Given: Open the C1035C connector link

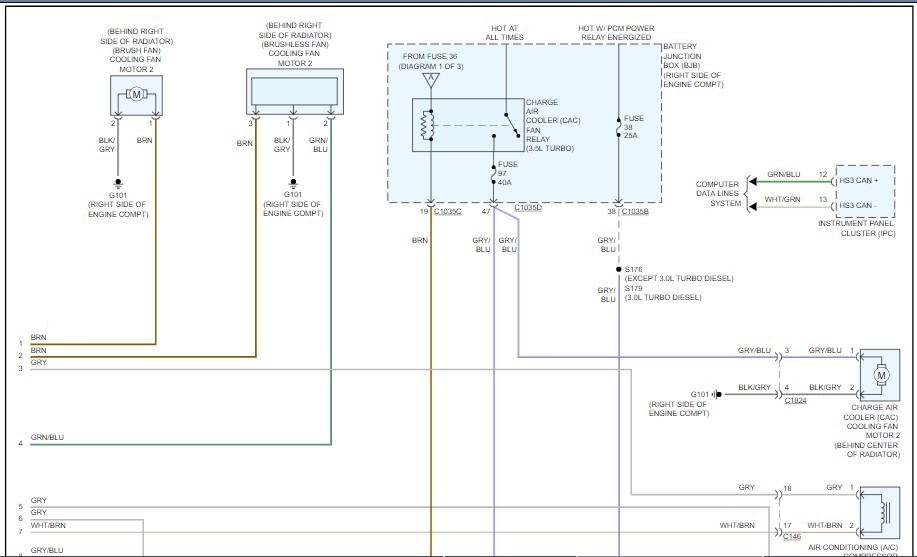Looking at the screenshot, I should point(448,212).
